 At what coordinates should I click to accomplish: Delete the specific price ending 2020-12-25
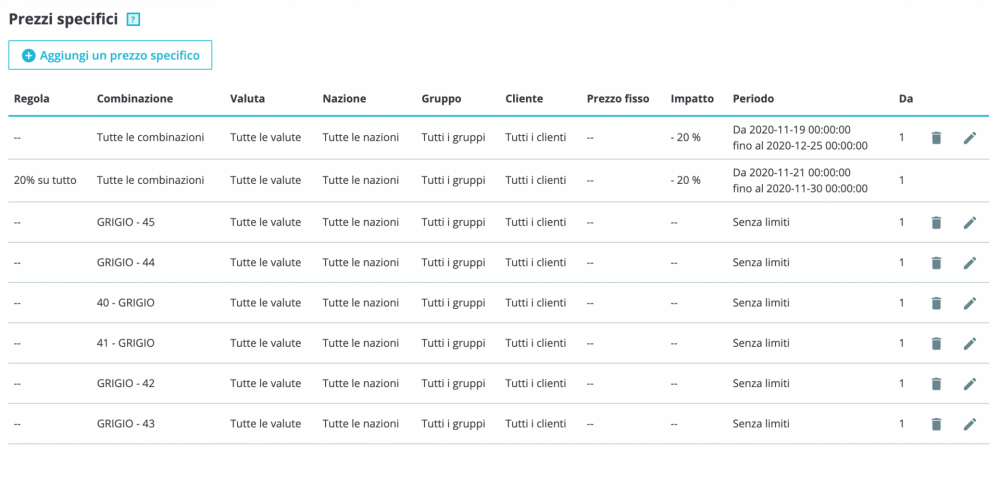click(936, 137)
